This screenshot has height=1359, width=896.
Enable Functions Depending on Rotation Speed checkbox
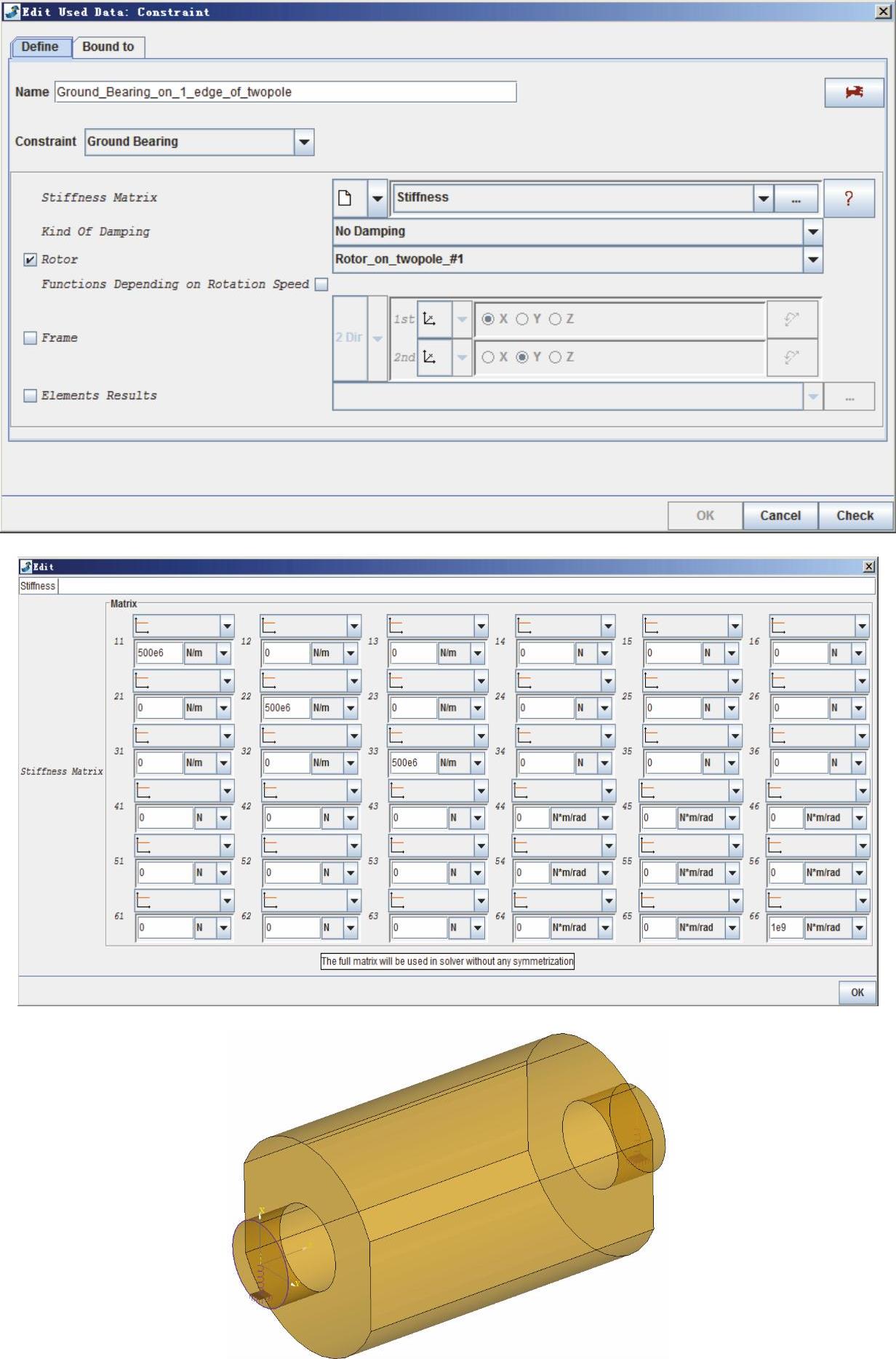[321, 284]
